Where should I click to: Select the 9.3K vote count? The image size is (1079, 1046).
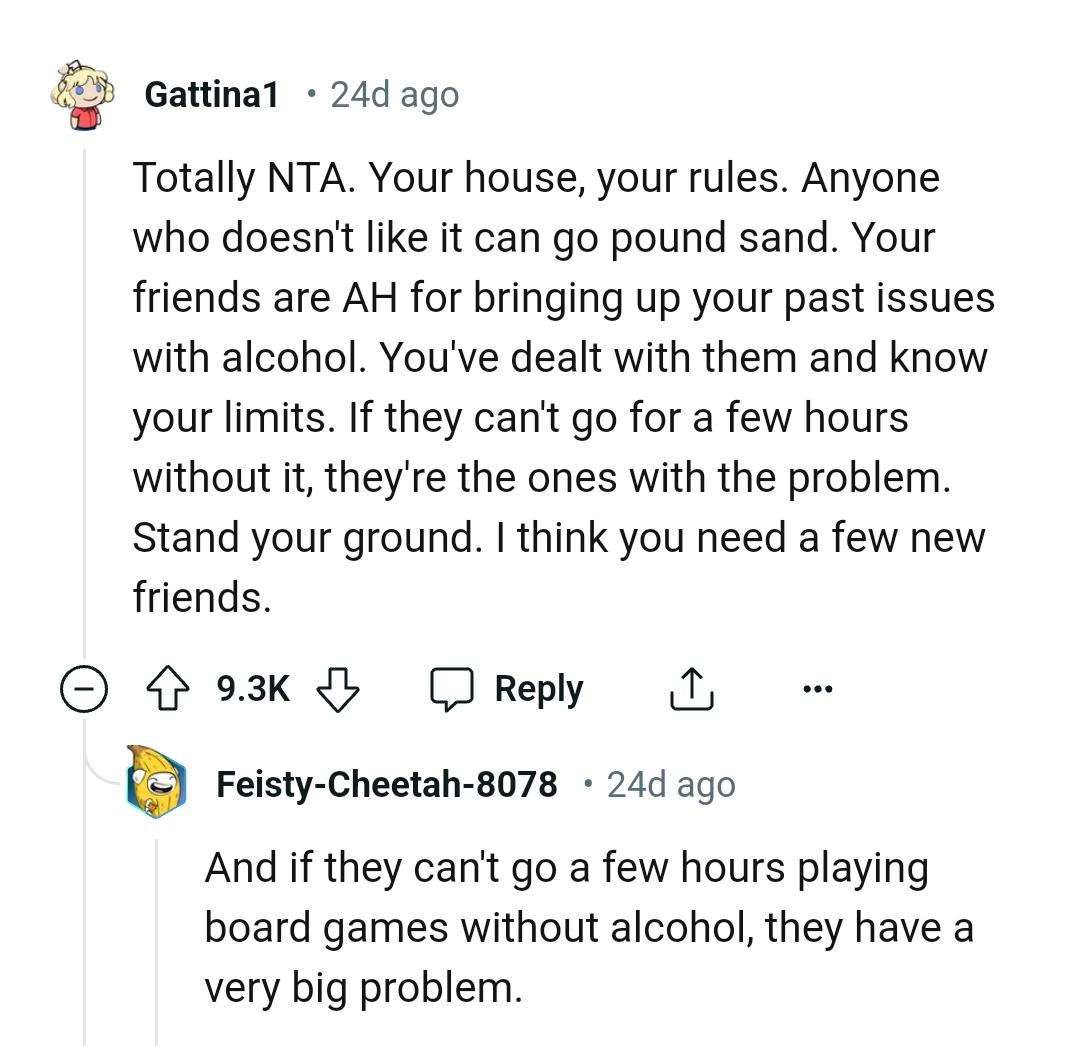click(x=251, y=688)
